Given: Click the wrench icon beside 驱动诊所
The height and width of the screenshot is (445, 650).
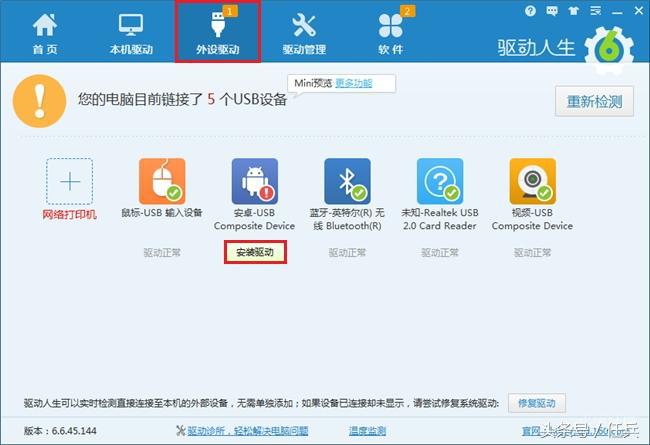Looking at the screenshot, I should click(180, 430).
